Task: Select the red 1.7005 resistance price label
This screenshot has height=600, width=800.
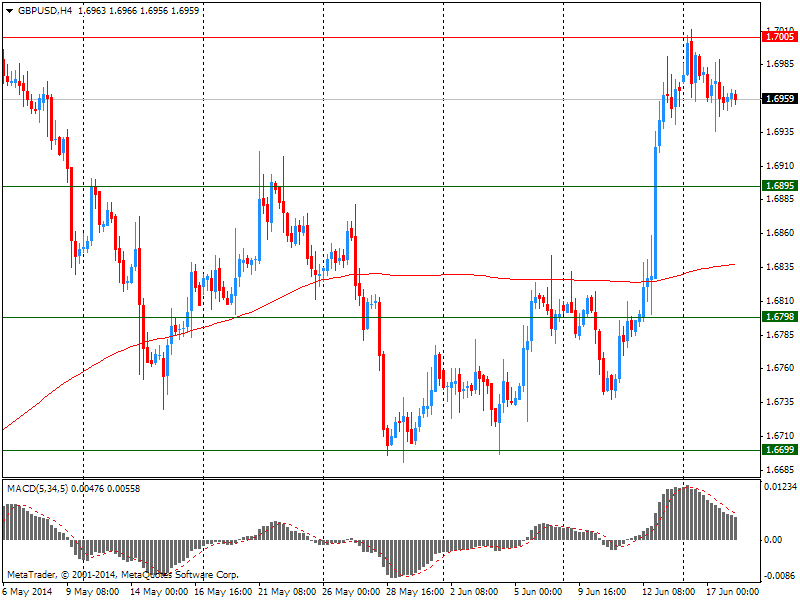Action: (780, 37)
